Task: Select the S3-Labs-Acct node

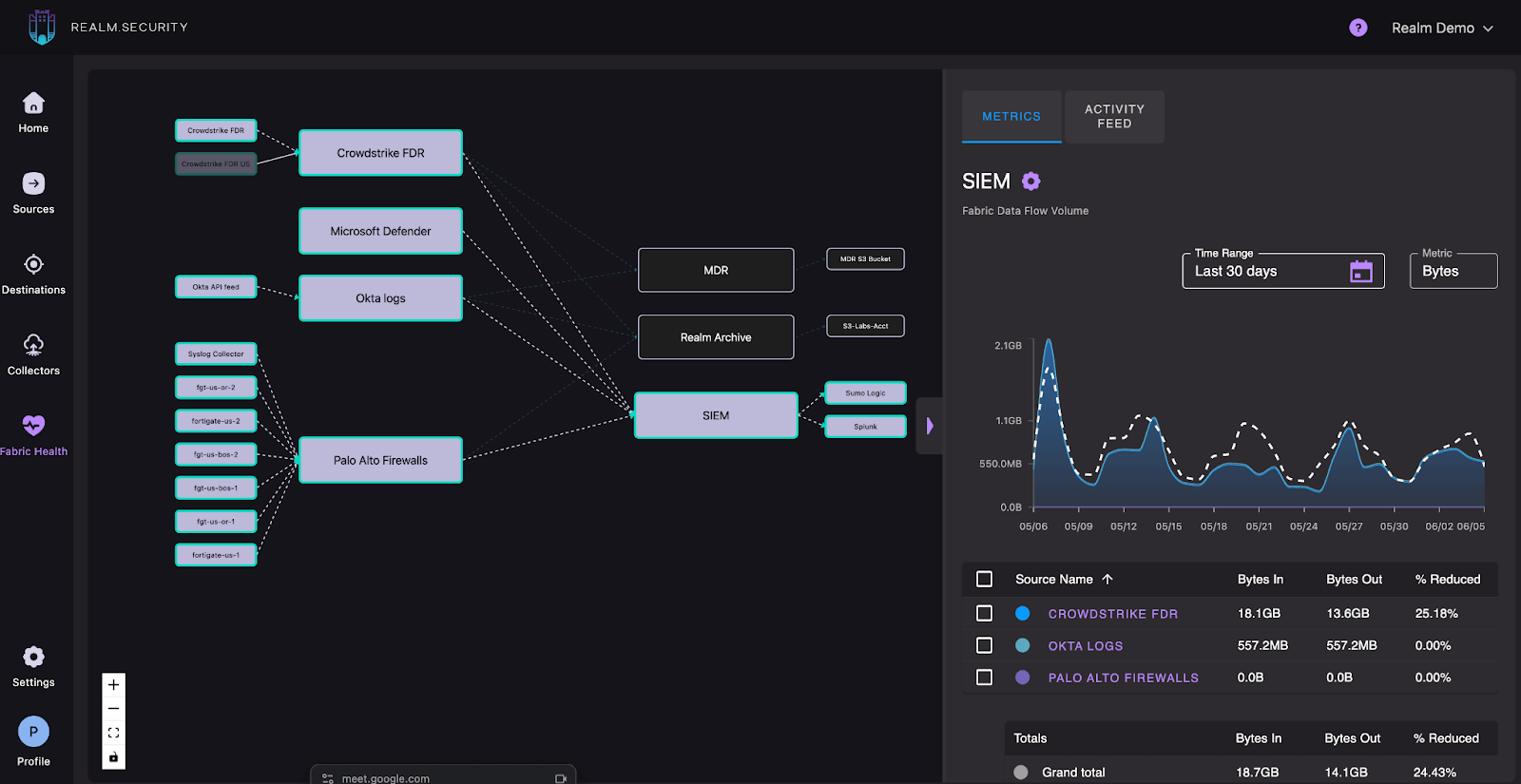Action: (865, 326)
